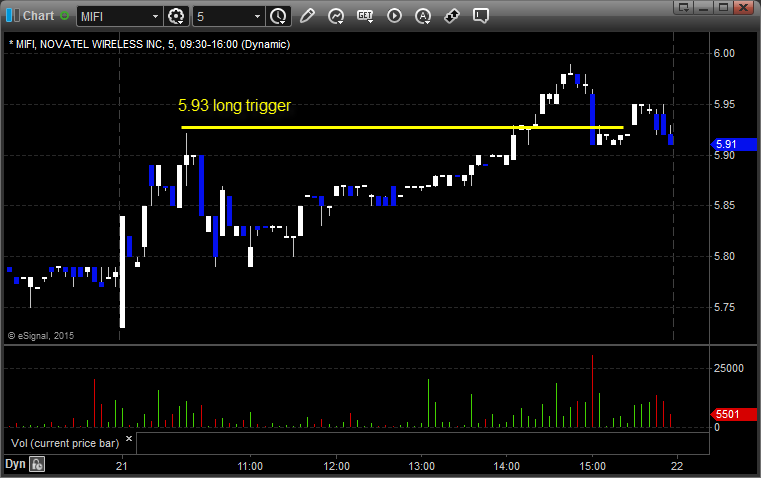761x478 pixels.
Task: Open the comment bubble tool
Action: point(480,16)
